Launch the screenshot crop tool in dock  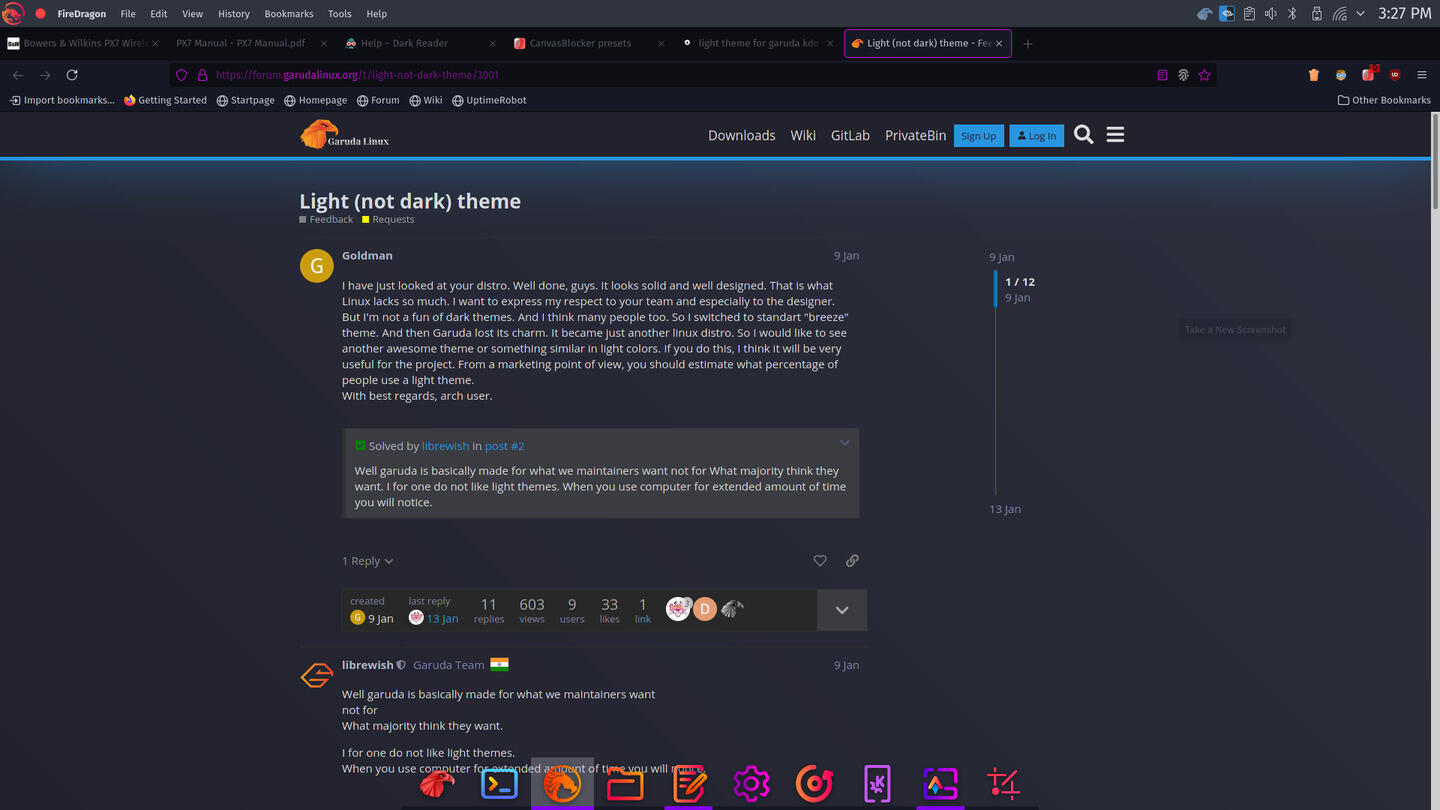pyautogui.click(x=1003, y=784)
